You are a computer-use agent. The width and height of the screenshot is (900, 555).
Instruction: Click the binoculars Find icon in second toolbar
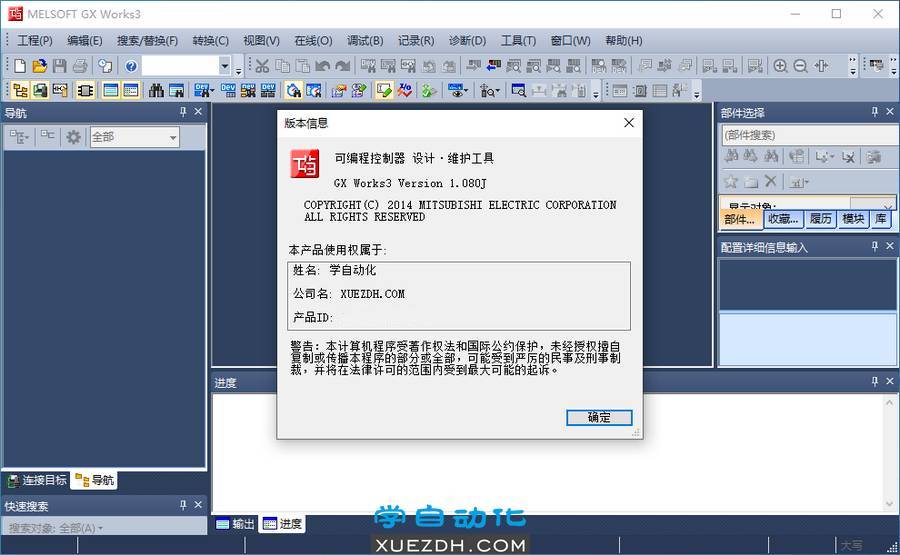click(x=156, y=90)
